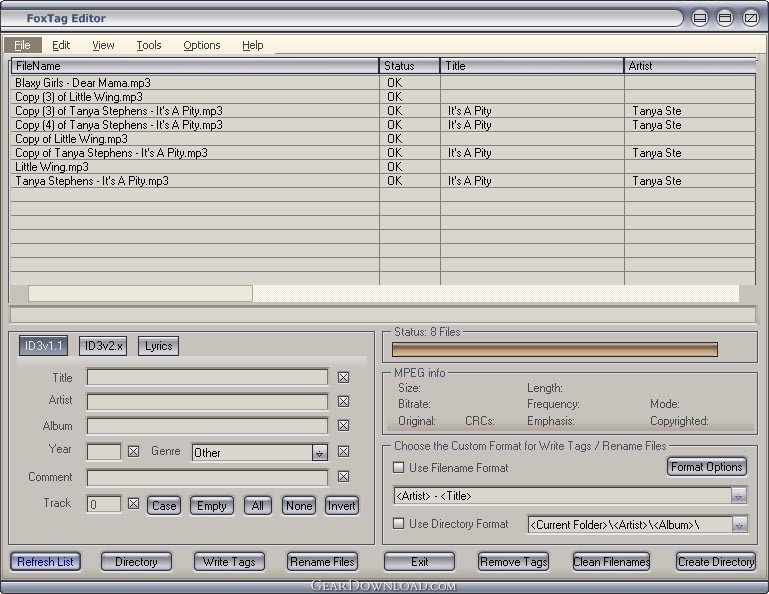Minimize the FoxTag Editor window
The image size is (769, 594).
click(x=700, y=19)
